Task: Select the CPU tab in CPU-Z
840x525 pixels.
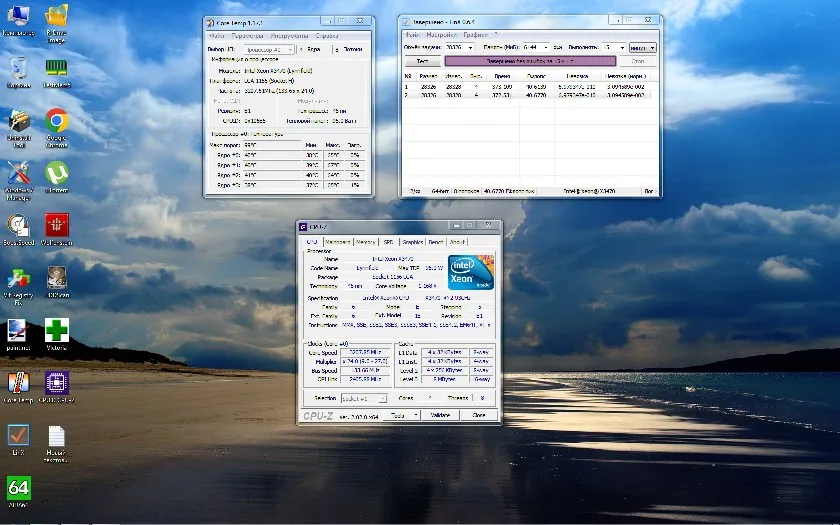Action: [x=312, y=242]
